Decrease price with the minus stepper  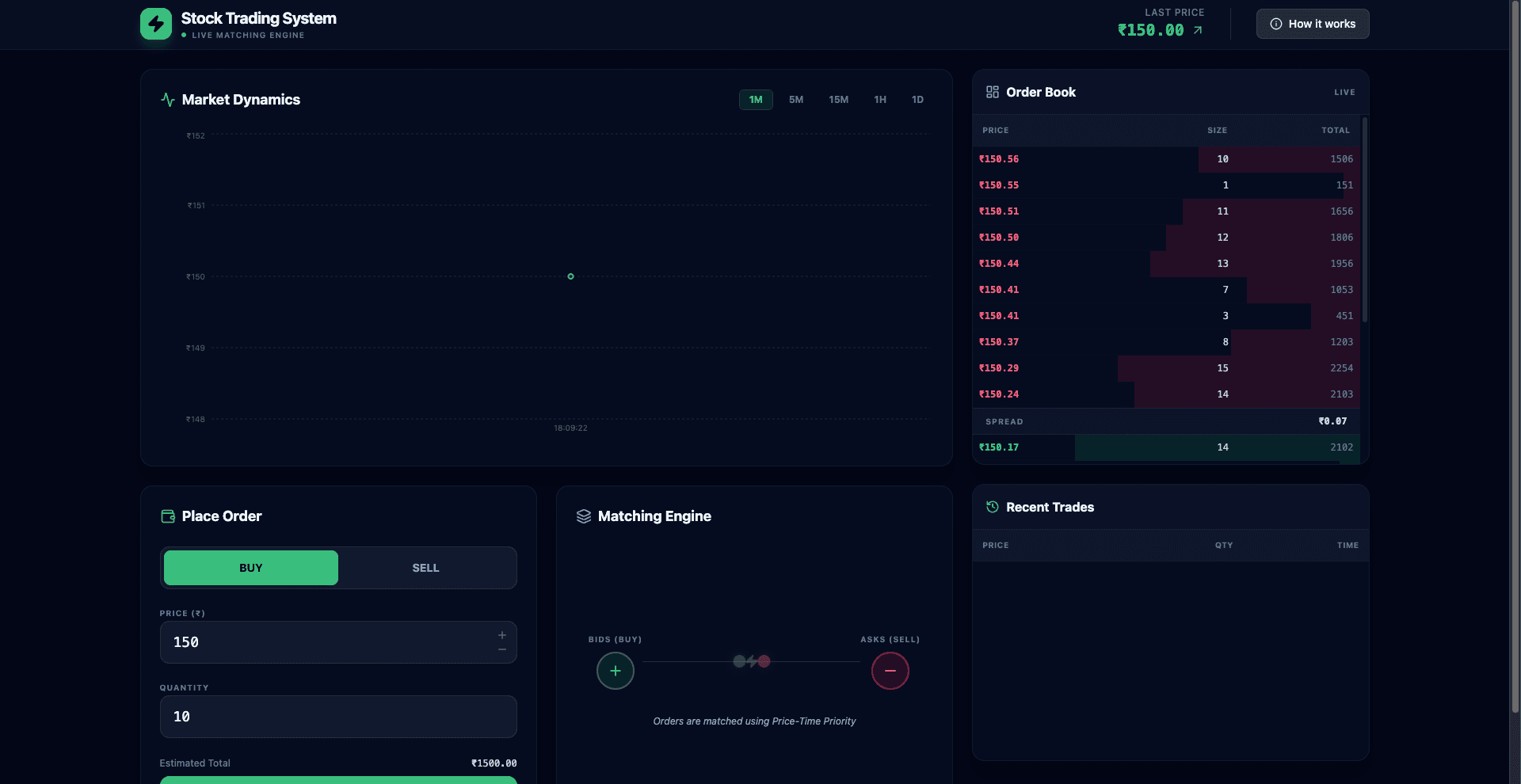point(502,649)
